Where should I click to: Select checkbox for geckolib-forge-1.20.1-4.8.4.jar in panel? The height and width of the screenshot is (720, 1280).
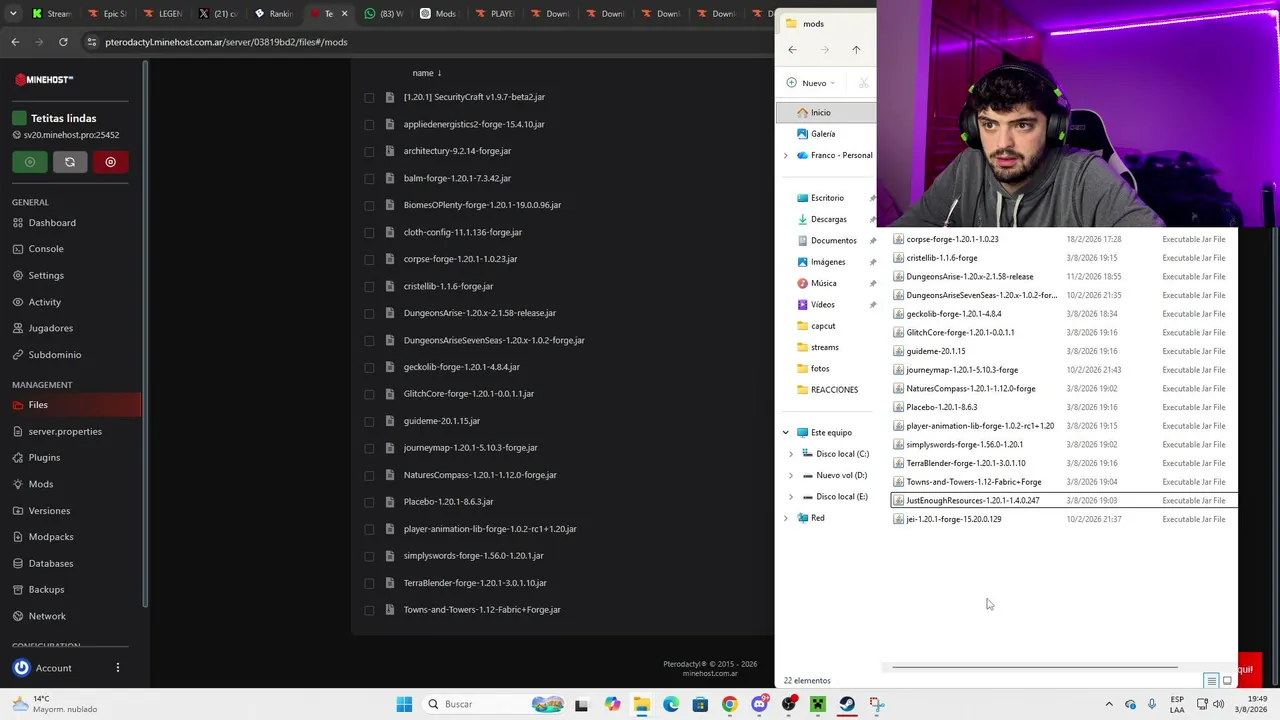click(x=369, y=368)
